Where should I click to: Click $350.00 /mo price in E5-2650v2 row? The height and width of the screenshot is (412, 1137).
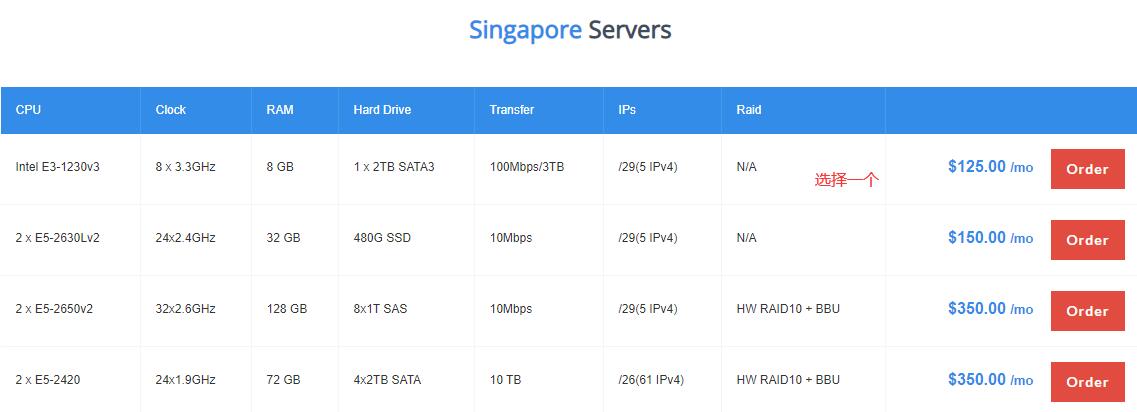click(991, 309)
